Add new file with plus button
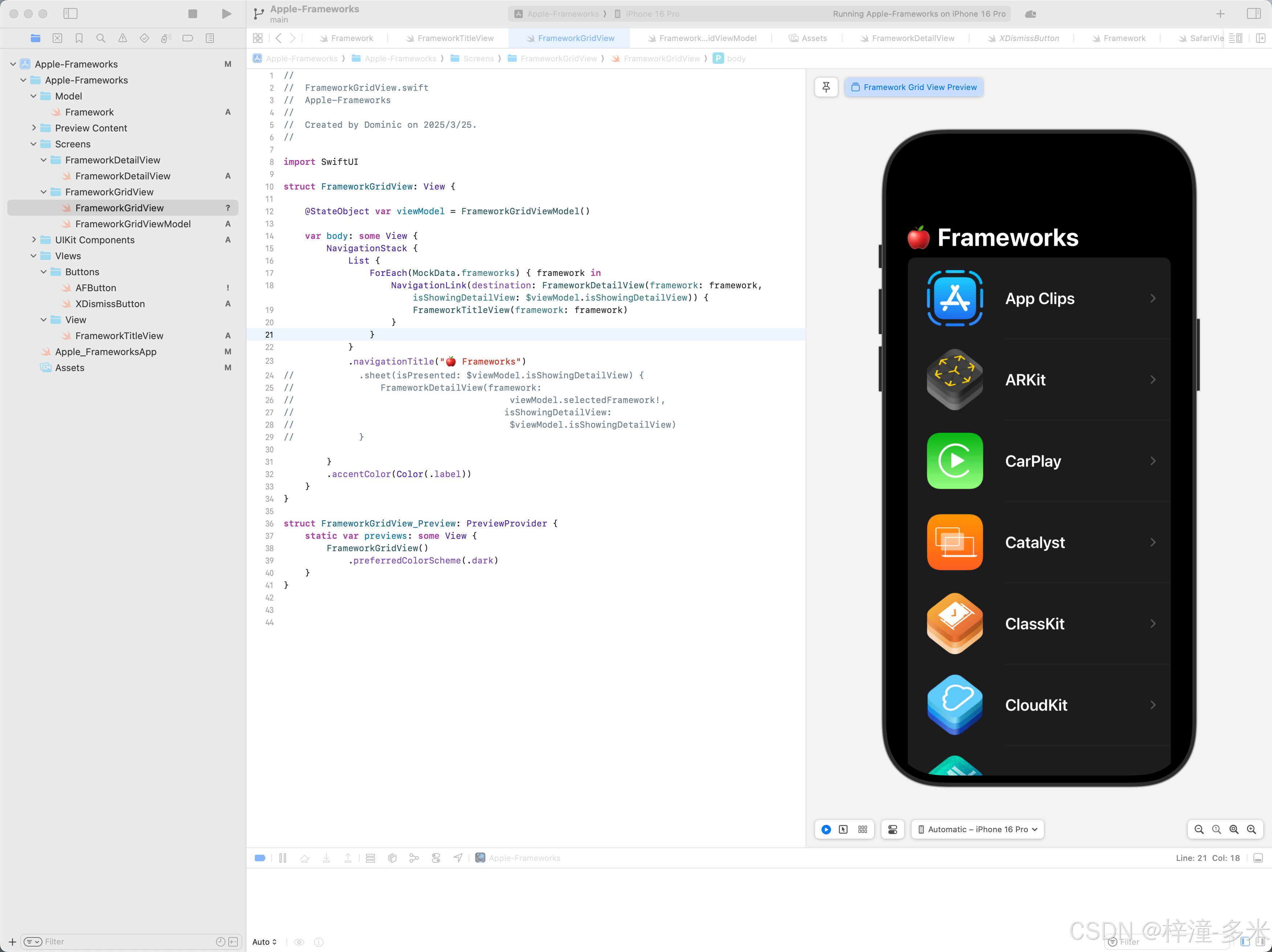 pos(12,941)
